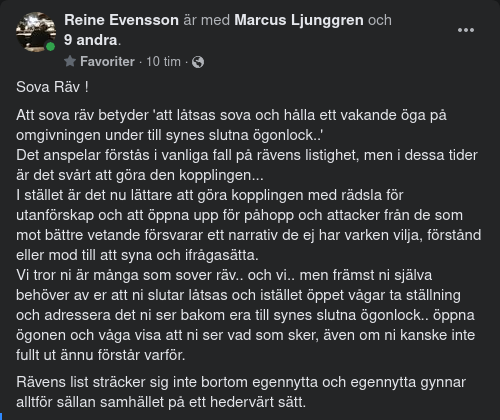
Task: Click paragraph starting "Rävens list sträcker sig"
Action: [x=241, y=392]
